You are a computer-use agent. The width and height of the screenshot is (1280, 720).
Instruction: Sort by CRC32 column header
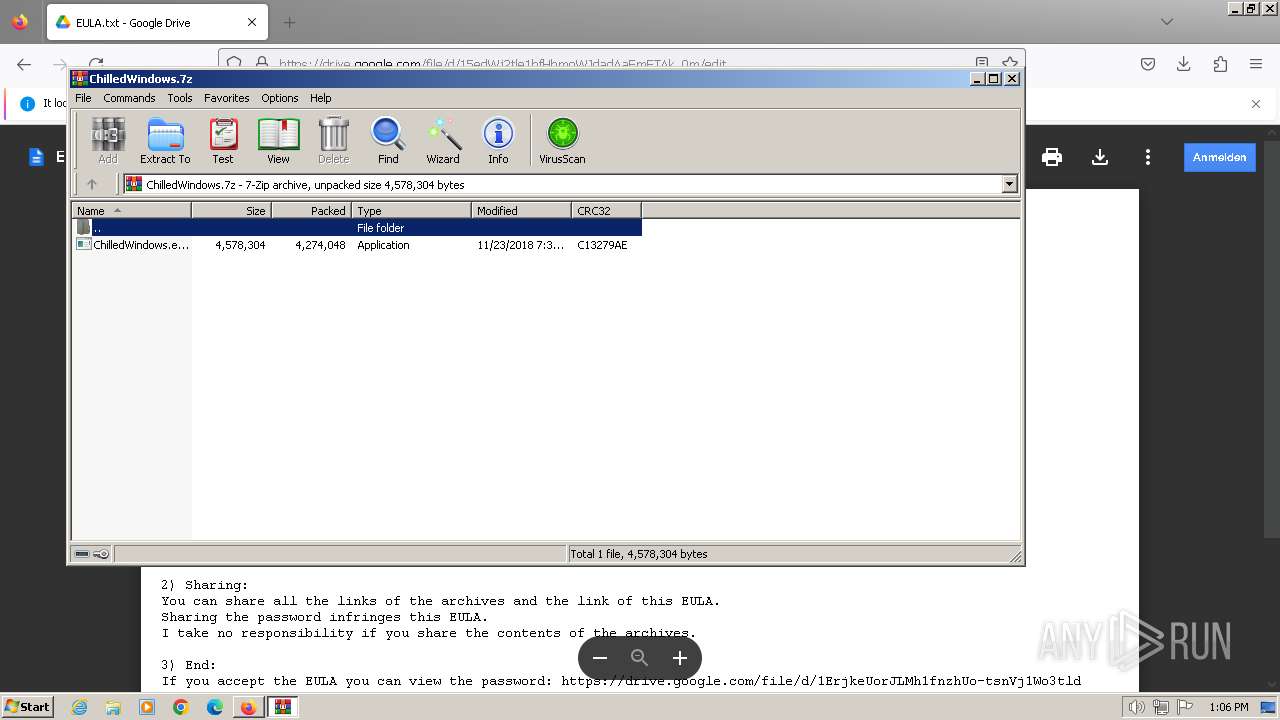[x=606, y=210]
